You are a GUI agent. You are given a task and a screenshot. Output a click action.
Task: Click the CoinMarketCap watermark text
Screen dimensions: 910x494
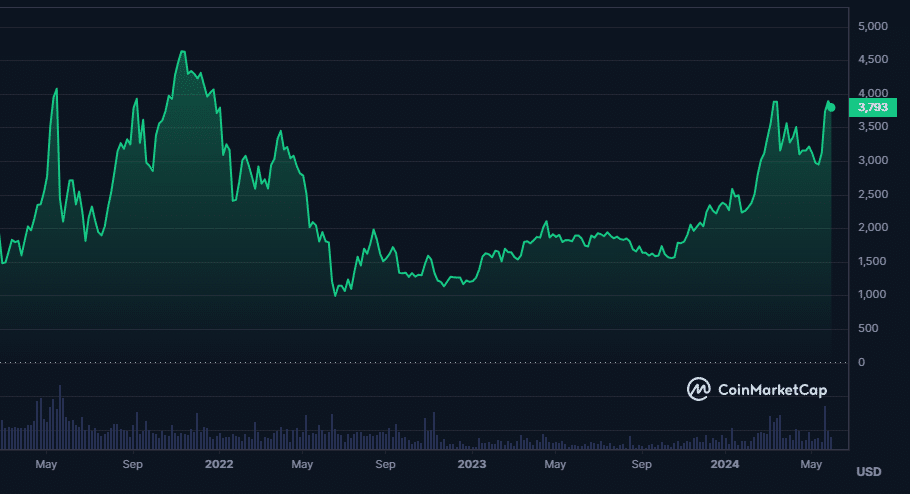click(x=773, y=389)
